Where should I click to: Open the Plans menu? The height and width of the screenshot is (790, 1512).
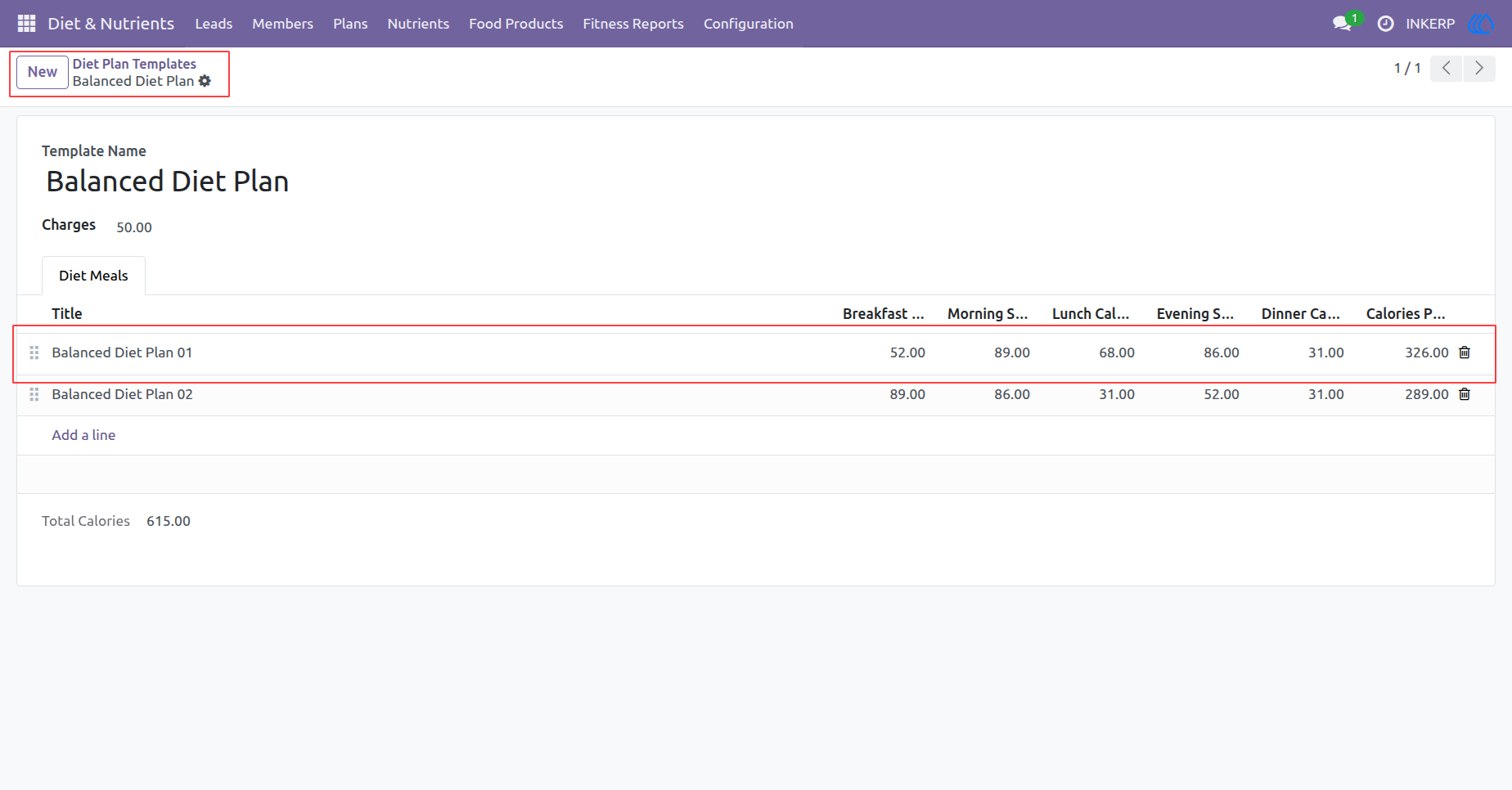click(350, 24)
